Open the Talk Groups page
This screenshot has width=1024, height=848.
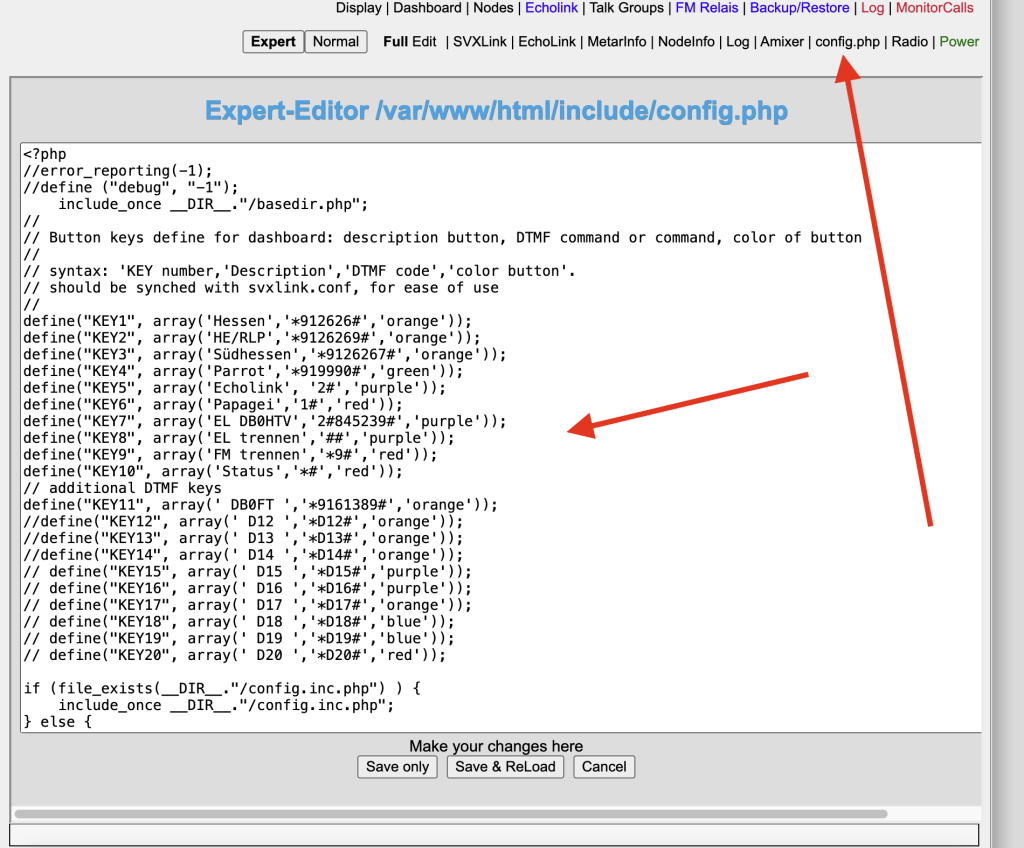point(626,8)
